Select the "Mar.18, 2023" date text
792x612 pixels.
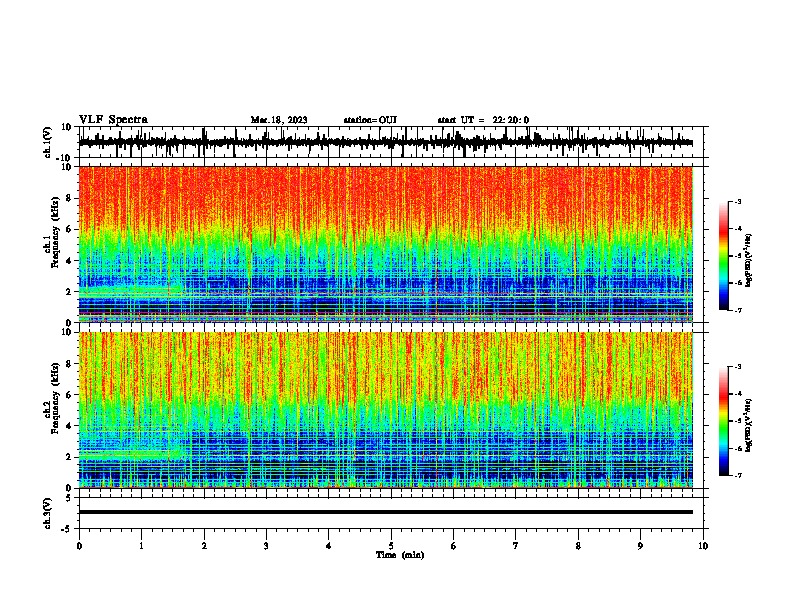(279, 120)
